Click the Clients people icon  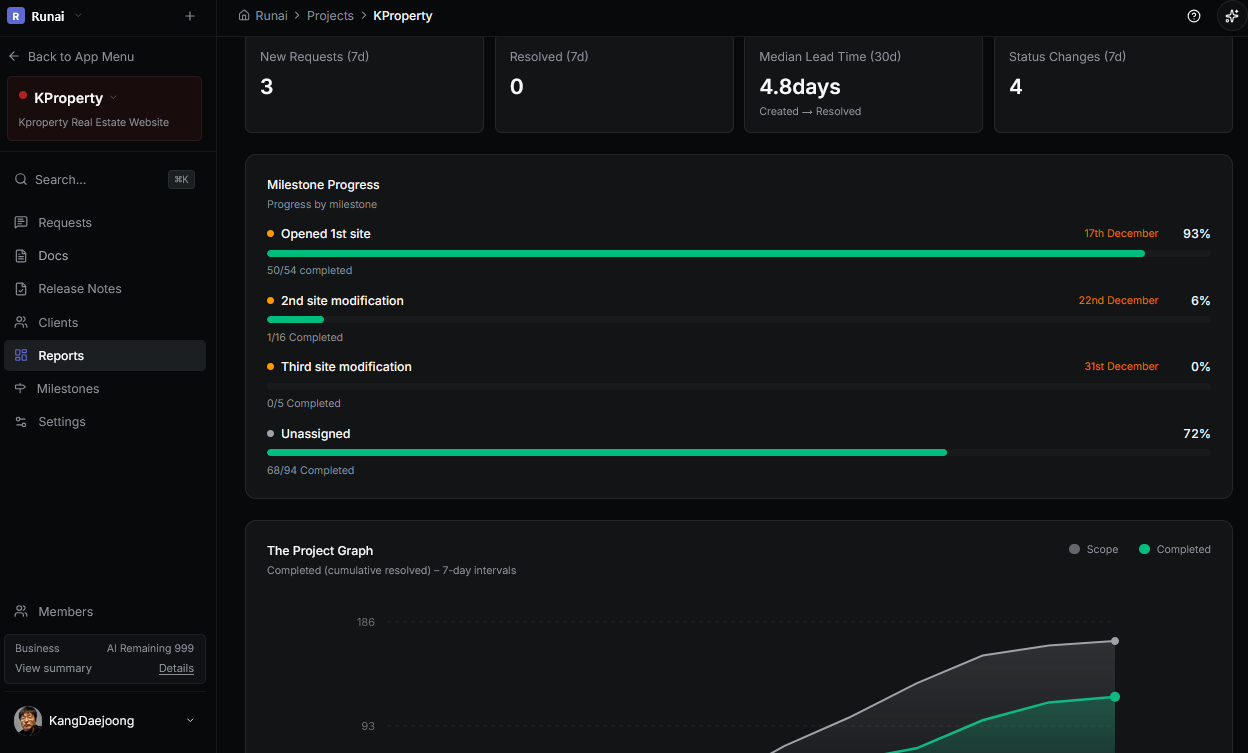(21, 323)
